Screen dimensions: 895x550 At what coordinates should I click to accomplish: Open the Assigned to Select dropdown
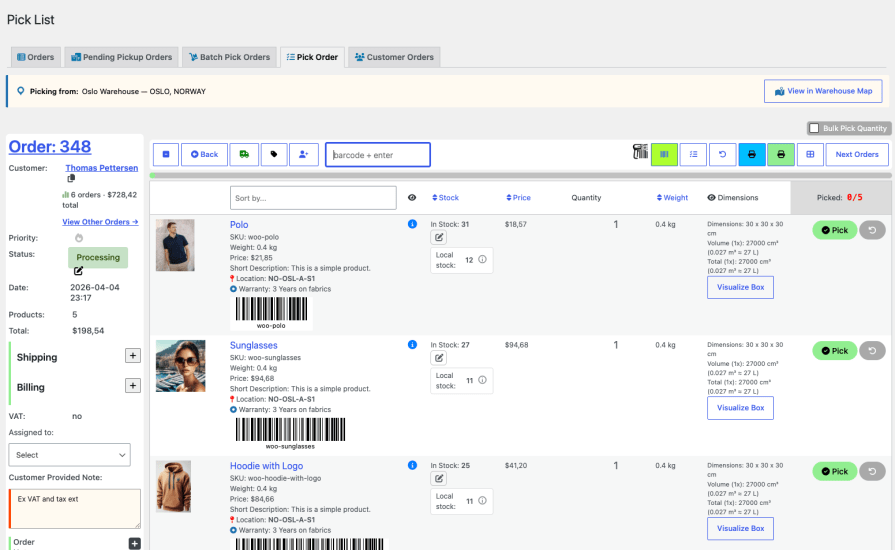(x=70, y=455)
